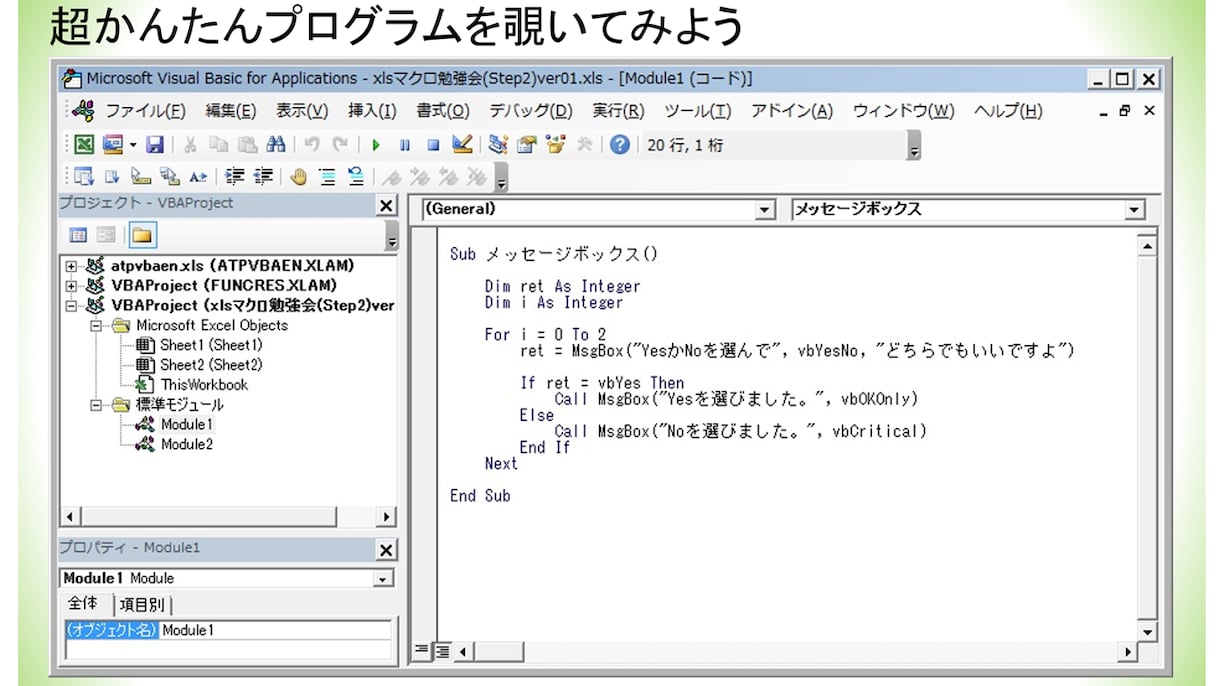Click the Reset (stop) square icon

tap(433, 145)
